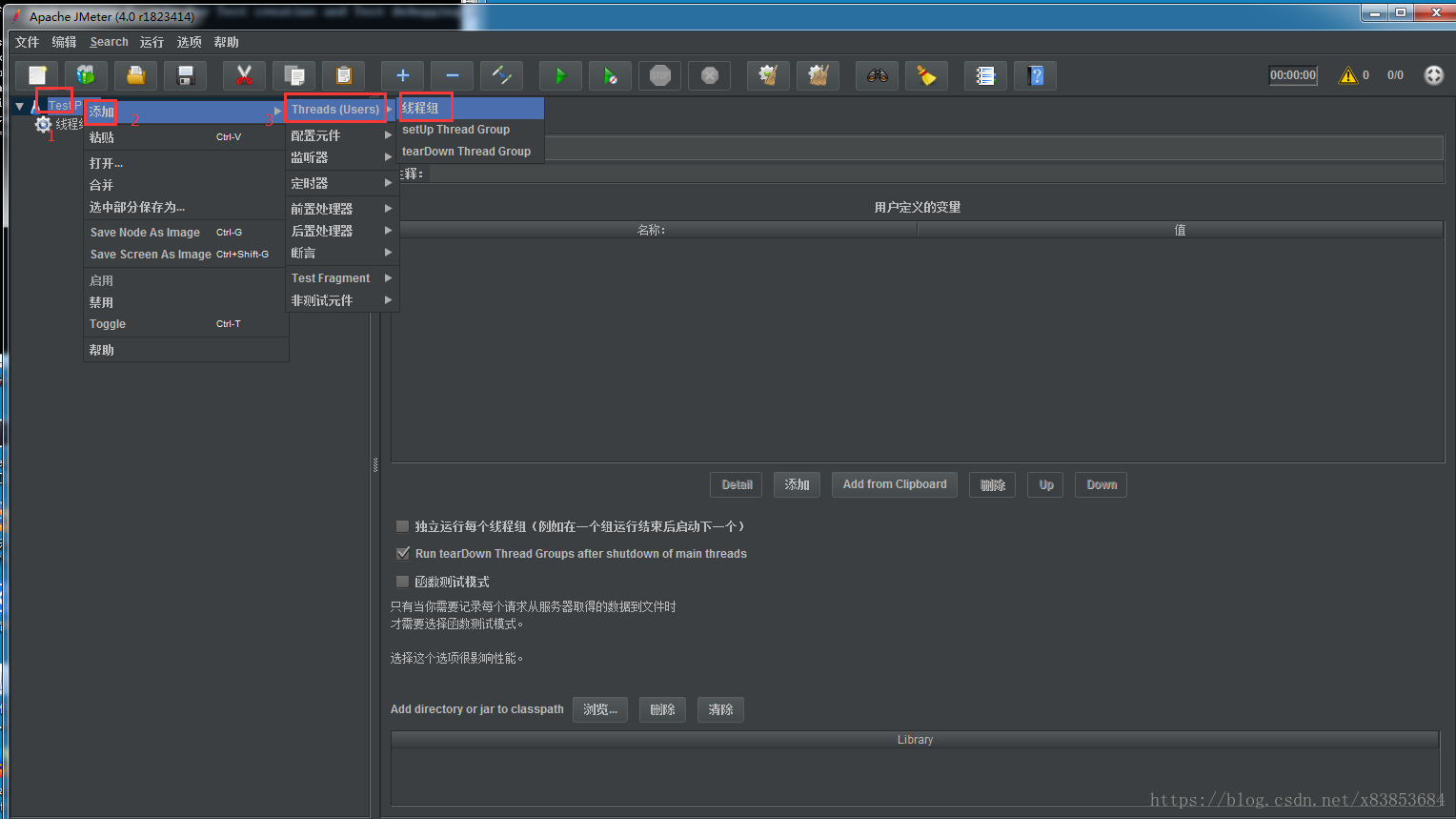This screenshot has height=819, width=1456.
Task: Select 帮助 in context menu
Action: [x=185, y=350]
